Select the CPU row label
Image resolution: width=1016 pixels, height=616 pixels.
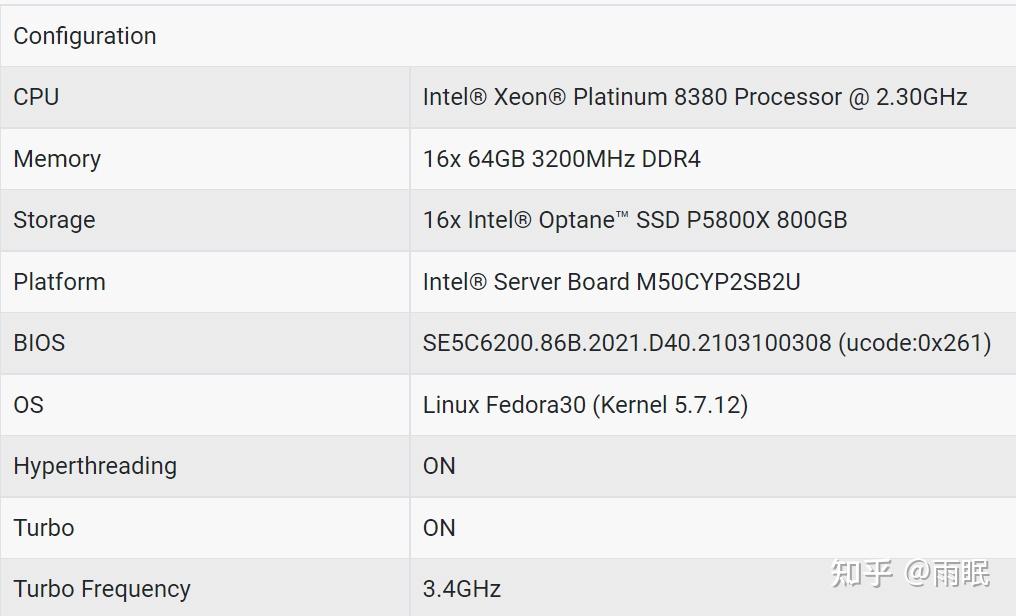36,97
